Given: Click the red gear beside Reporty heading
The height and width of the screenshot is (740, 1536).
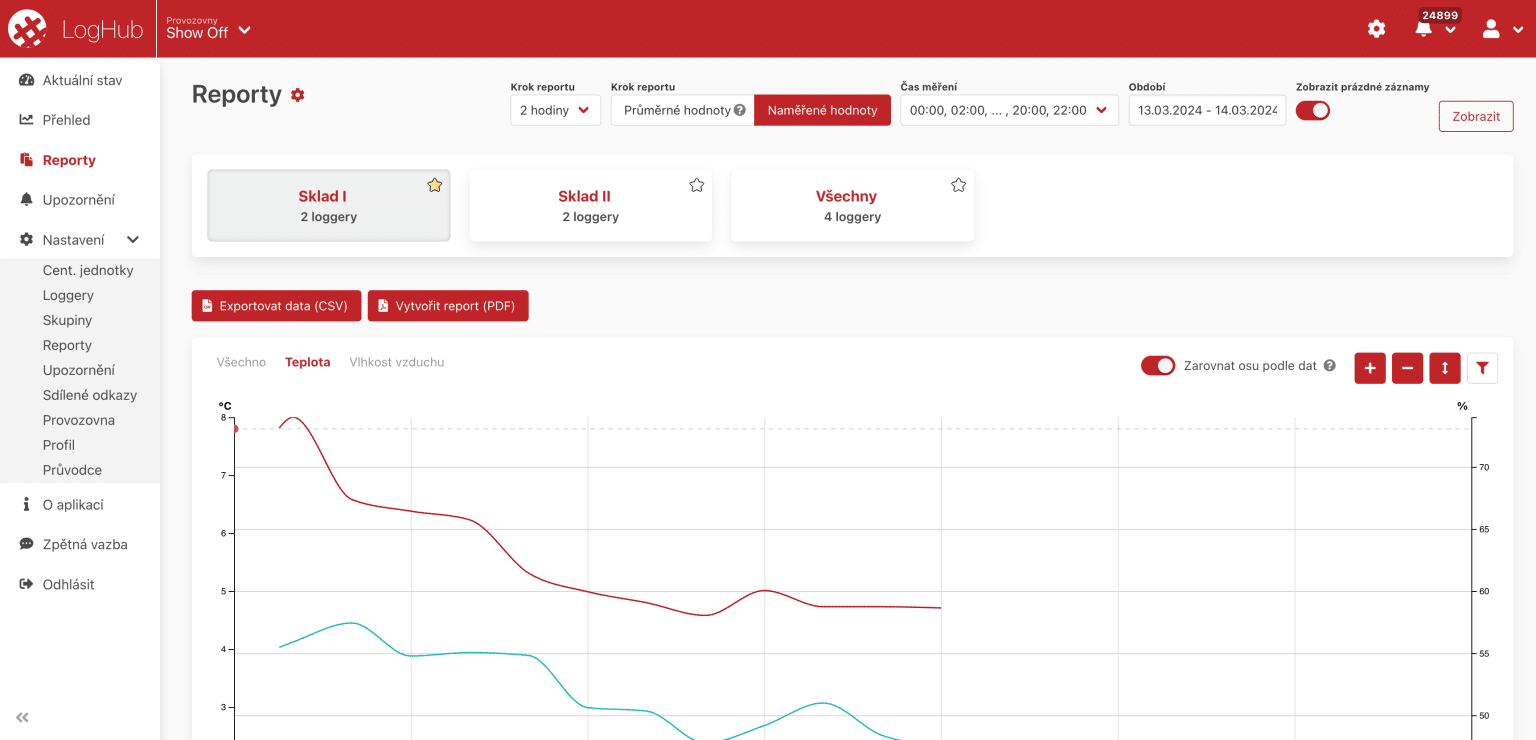Looking at the screenshot, I should pos(298,95).
